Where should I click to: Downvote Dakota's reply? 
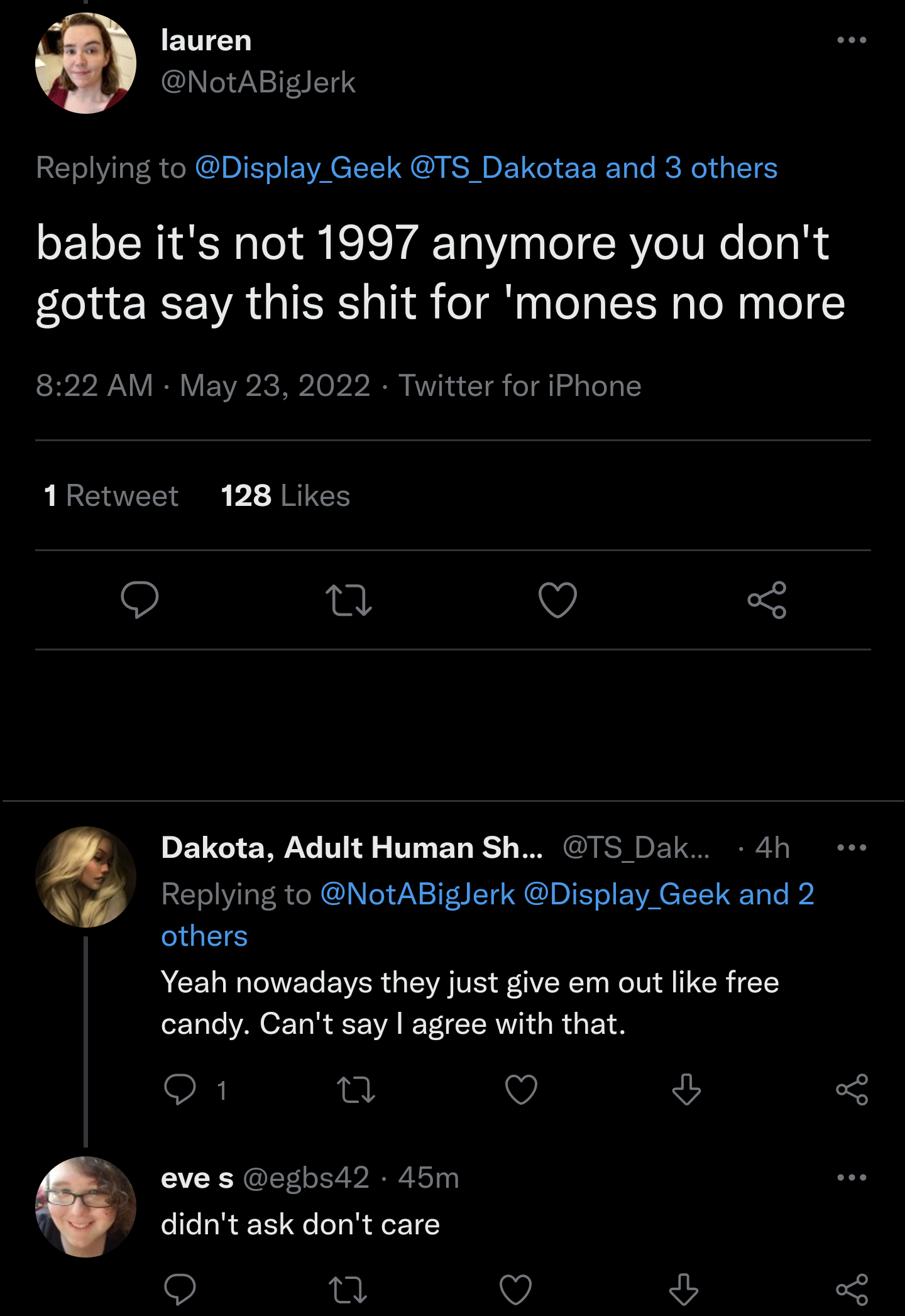[686, 1090]
